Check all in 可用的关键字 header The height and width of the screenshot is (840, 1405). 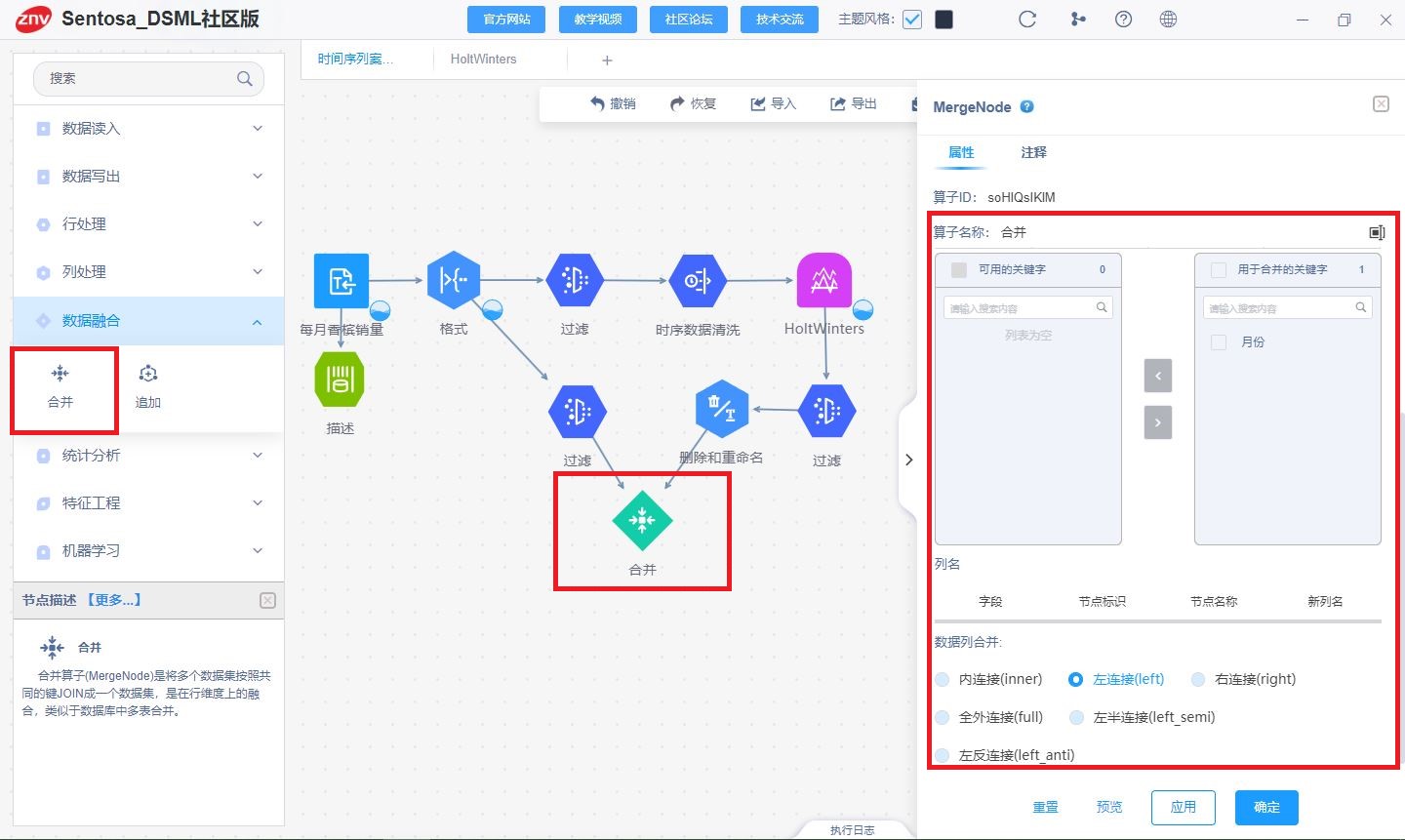click(958, 270)
